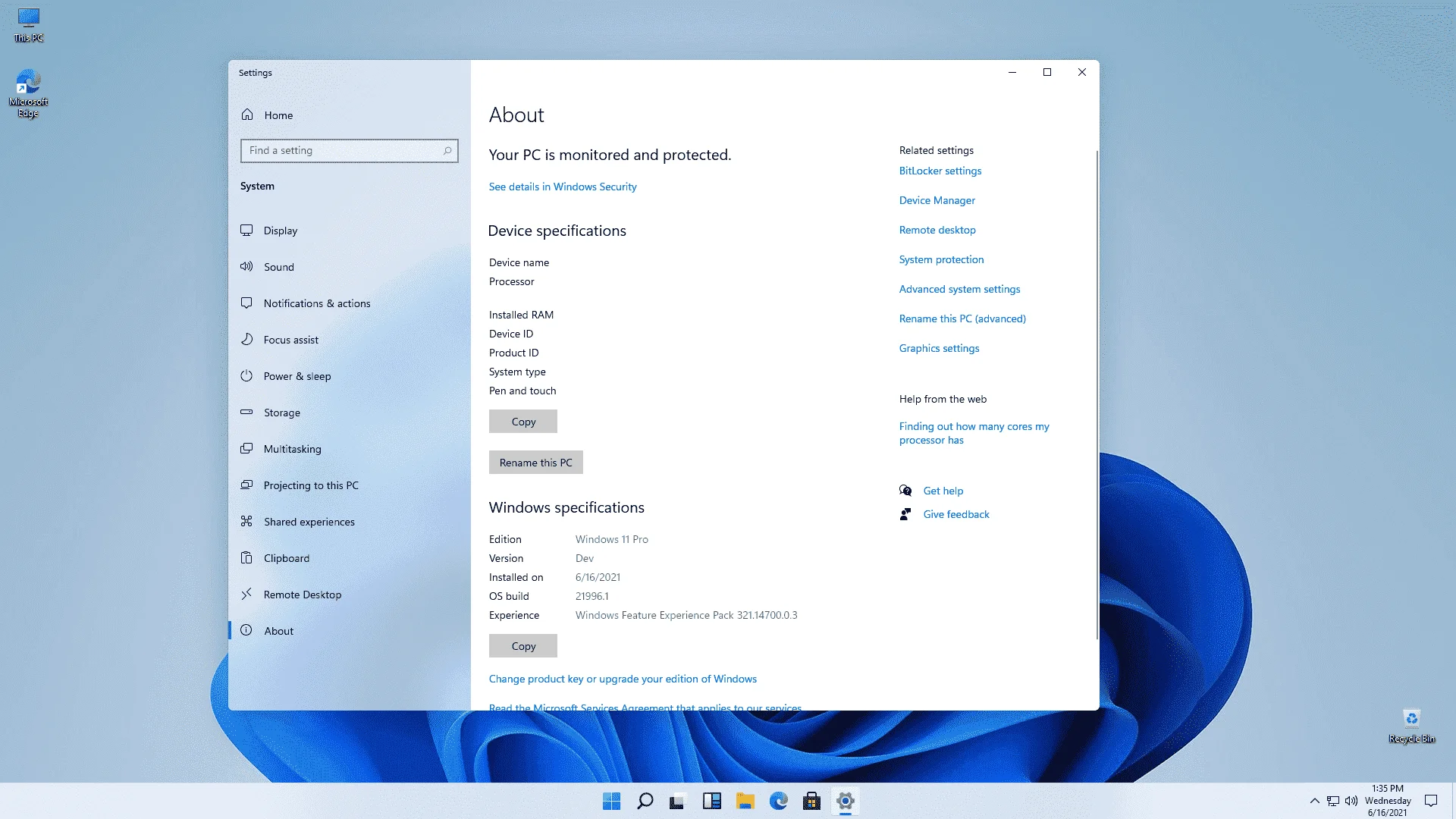
Task: Click the Rename this PC button
Action: pyautogui.click(x=536, y=463)
